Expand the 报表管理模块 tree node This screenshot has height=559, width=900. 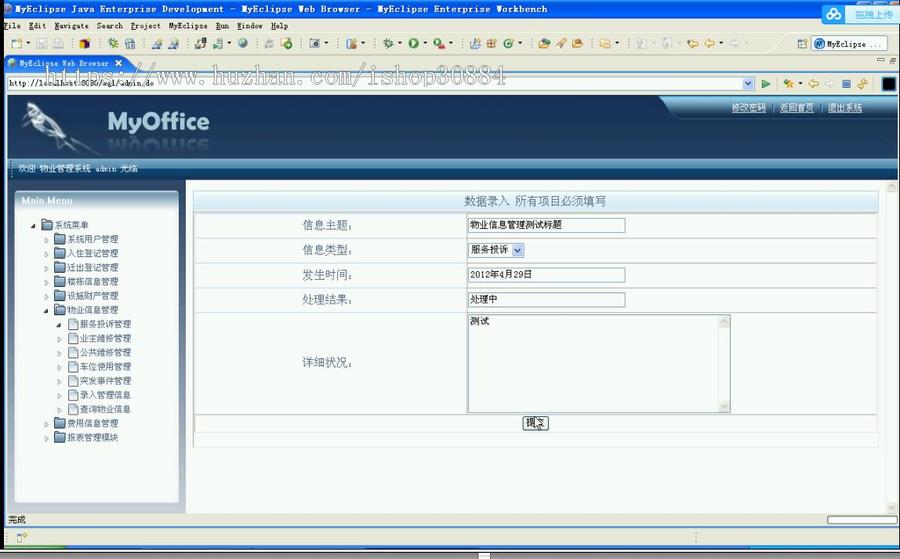click(46, 438)
